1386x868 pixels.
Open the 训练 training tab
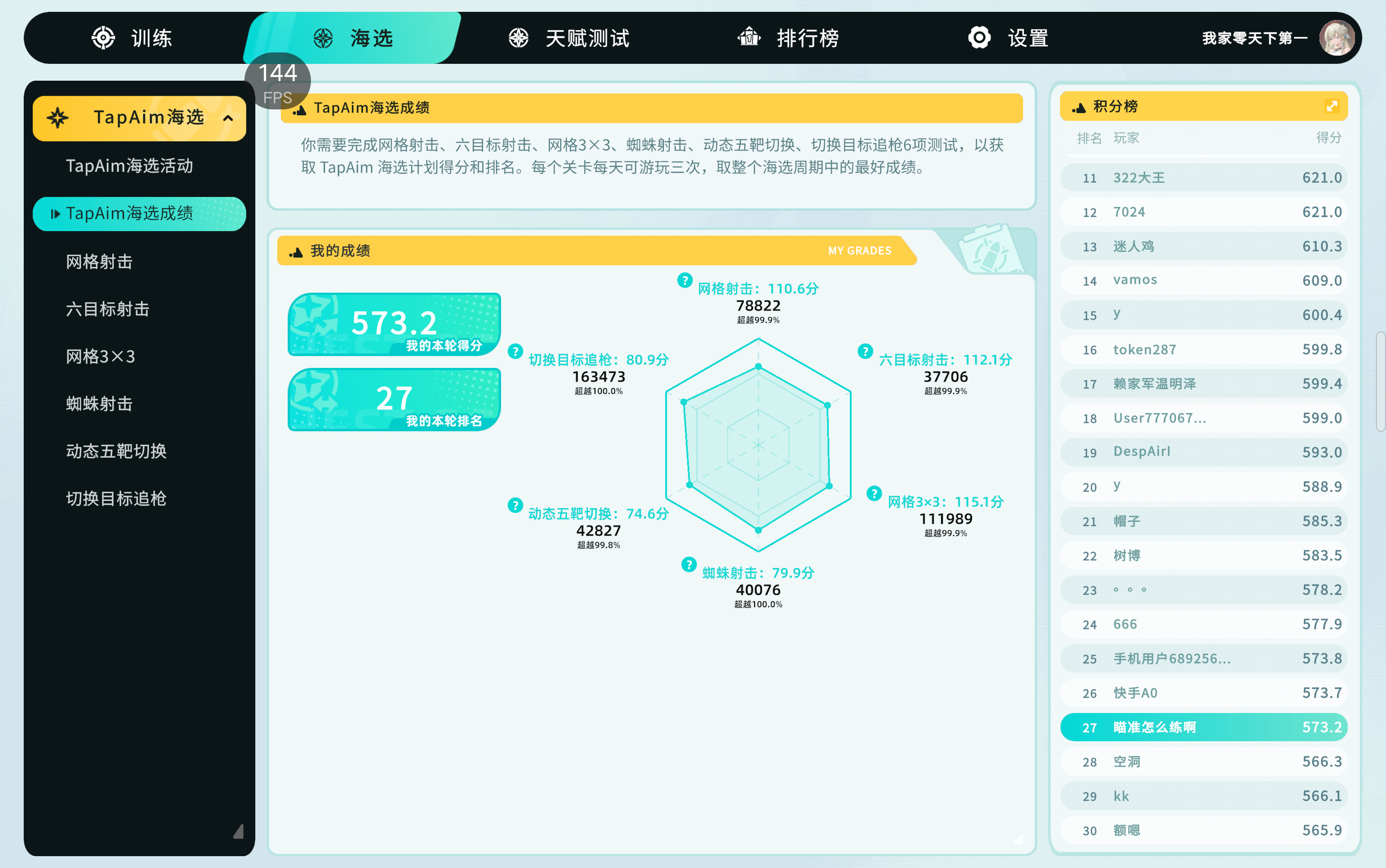[132, 38]
